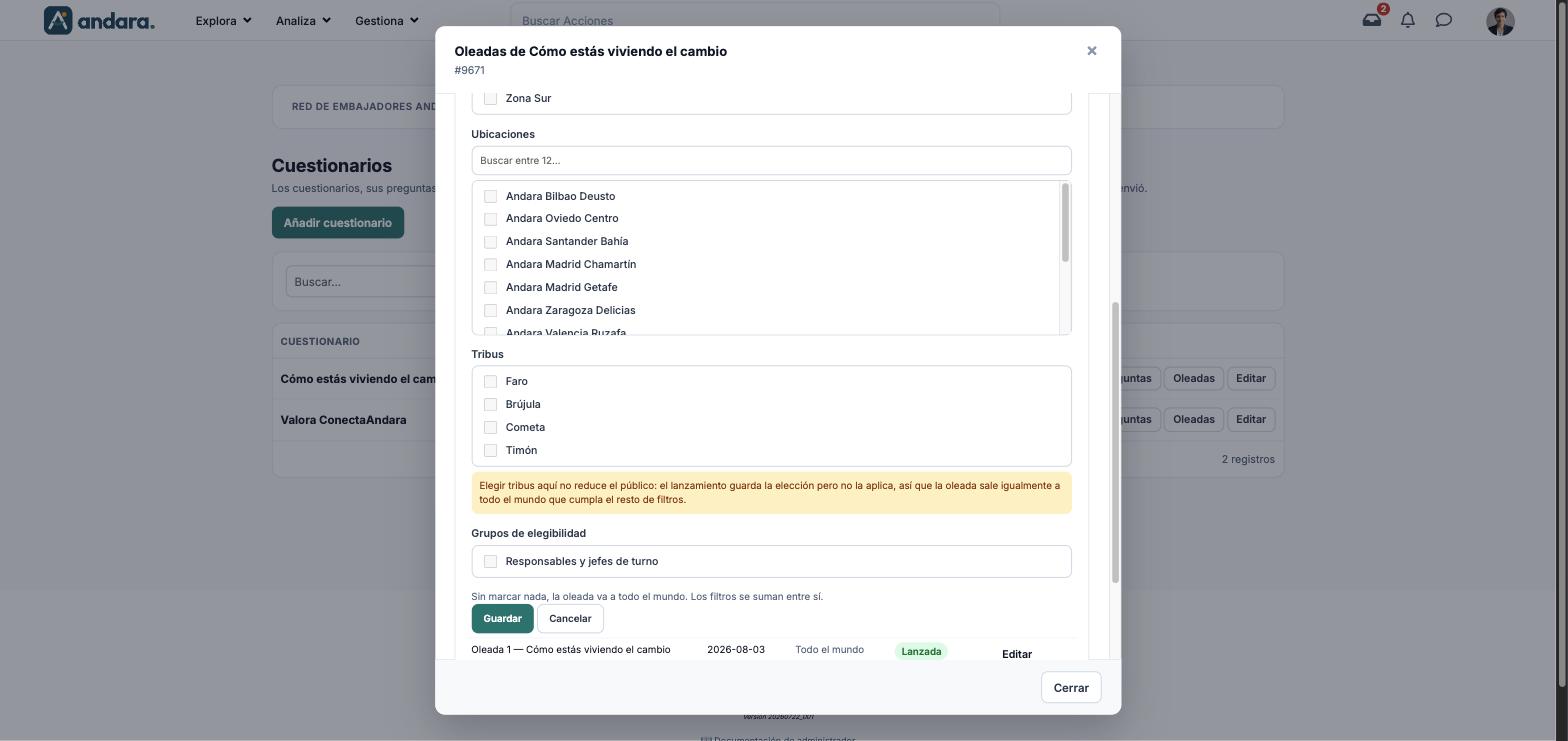The width and height of the screenshot is (1568, 741).
Task: Open the user profile avatar
Action: 1500,21
